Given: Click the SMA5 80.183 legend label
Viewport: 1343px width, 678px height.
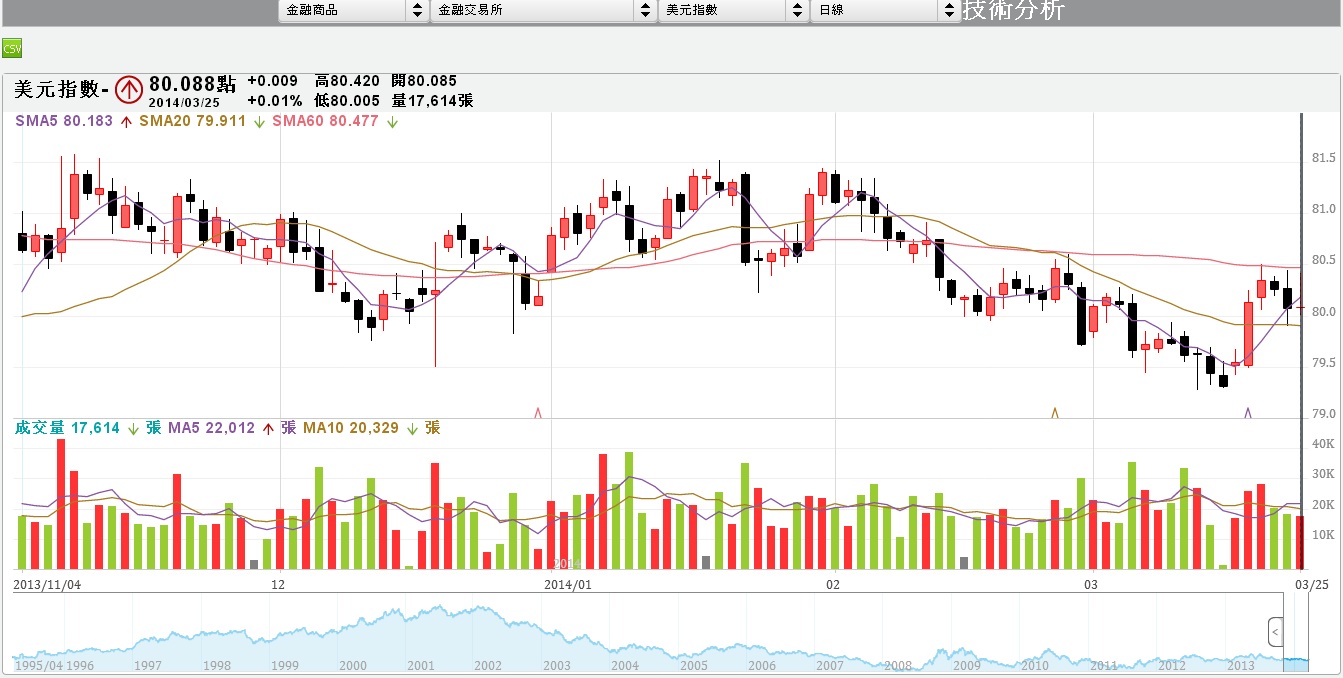Looking at the screenshot, I should click(64, 121).
